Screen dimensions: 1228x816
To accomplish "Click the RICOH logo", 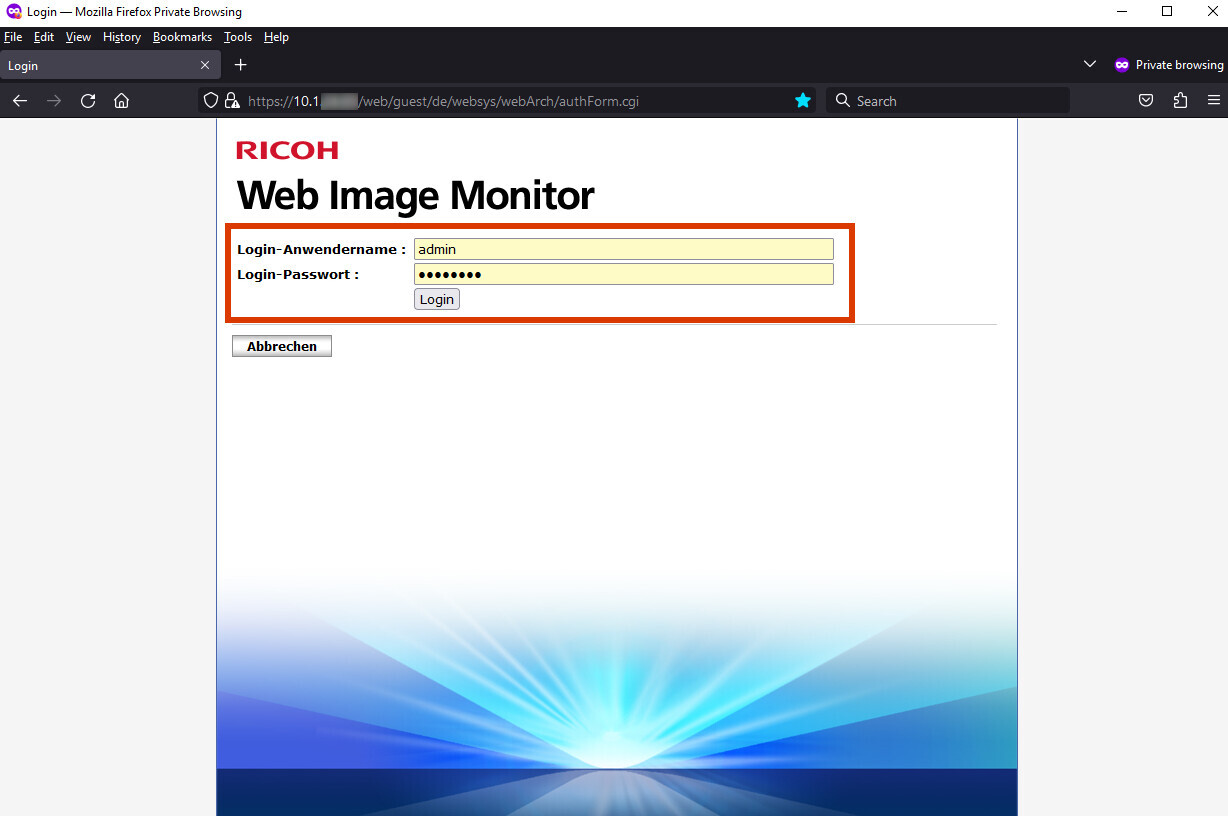I will click(x=288, y=150).
